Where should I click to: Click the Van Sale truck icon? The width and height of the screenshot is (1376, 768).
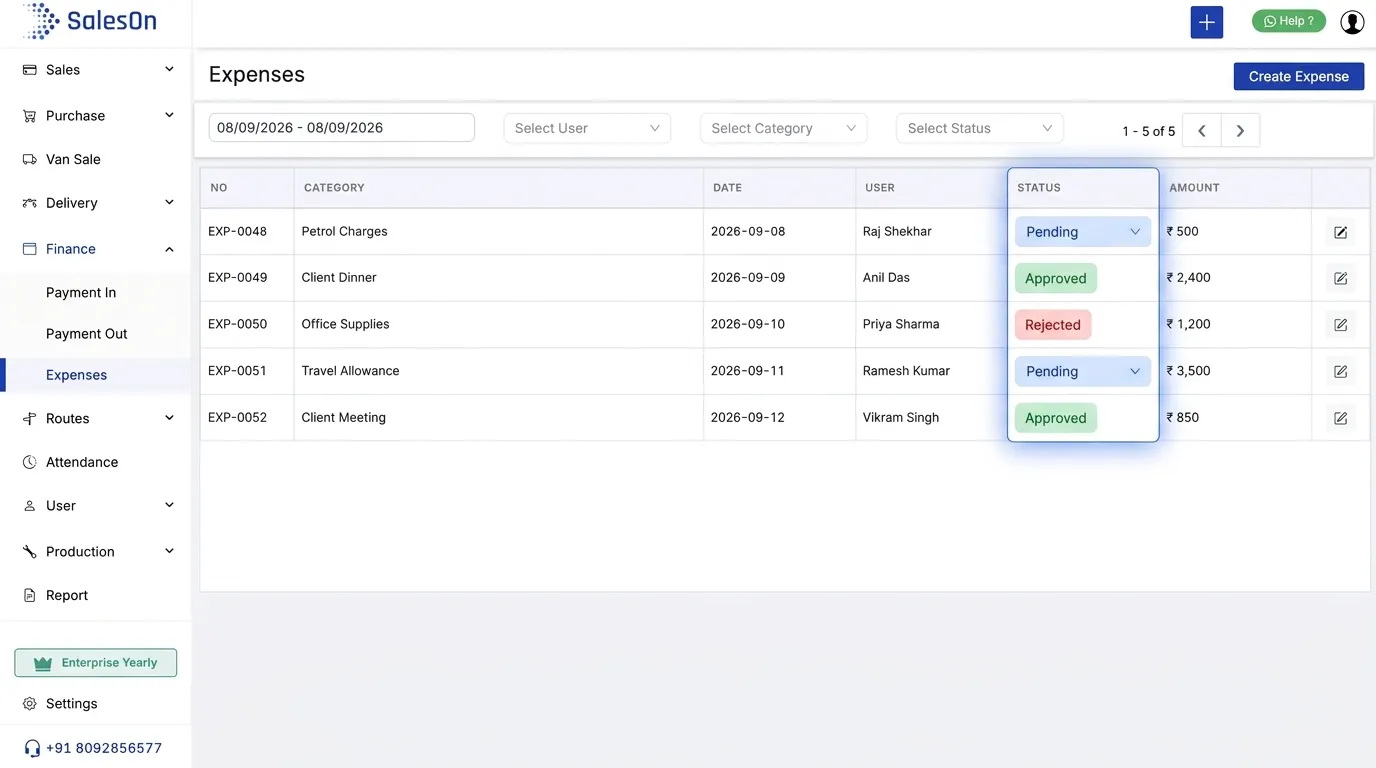click(x=29, y=159)
